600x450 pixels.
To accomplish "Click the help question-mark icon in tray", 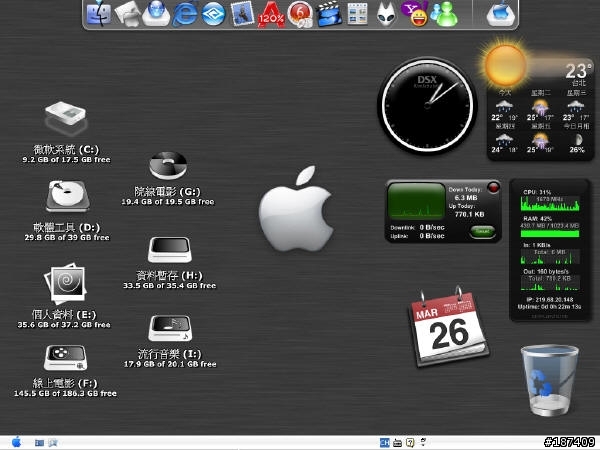I will click(x=410, y=443).
